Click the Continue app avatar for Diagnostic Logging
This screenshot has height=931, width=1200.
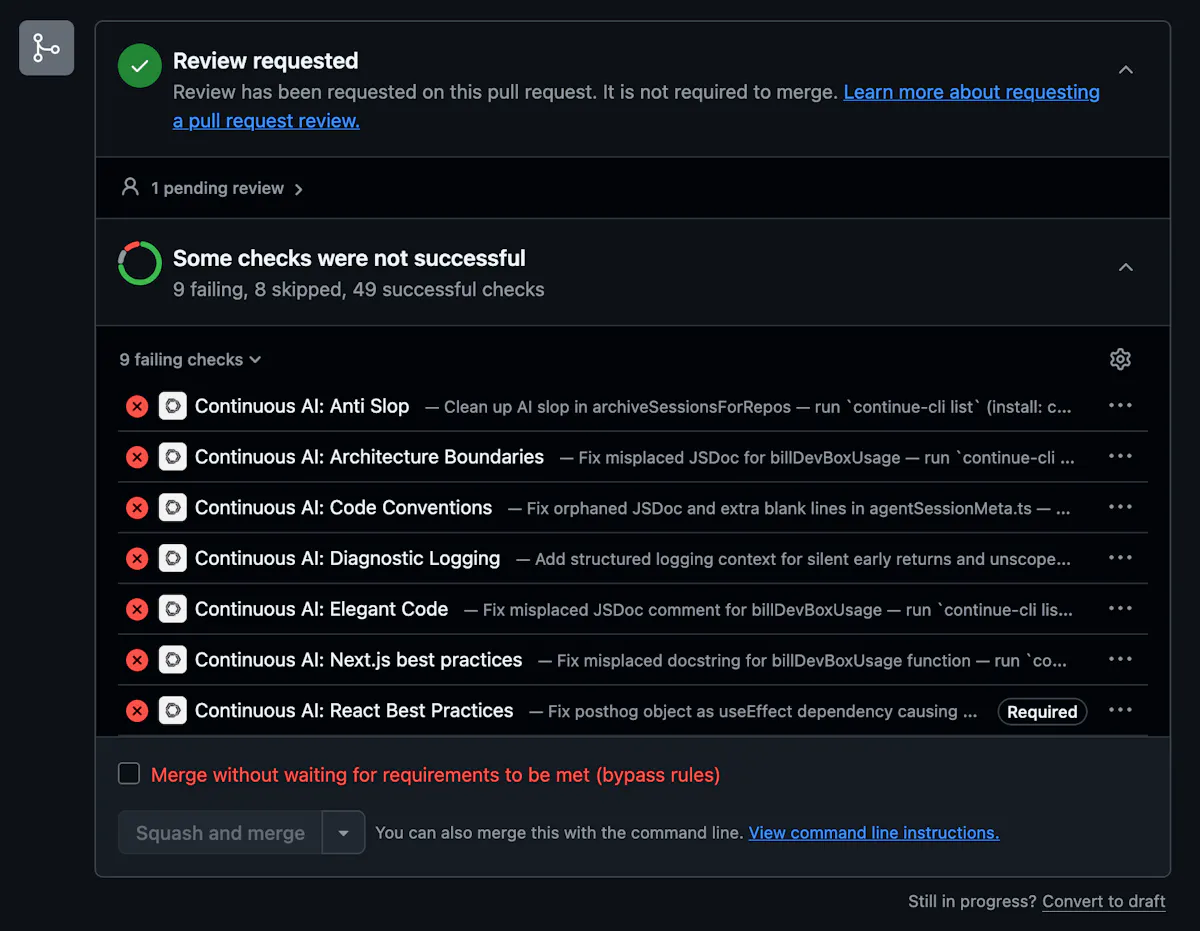(173, 558)
